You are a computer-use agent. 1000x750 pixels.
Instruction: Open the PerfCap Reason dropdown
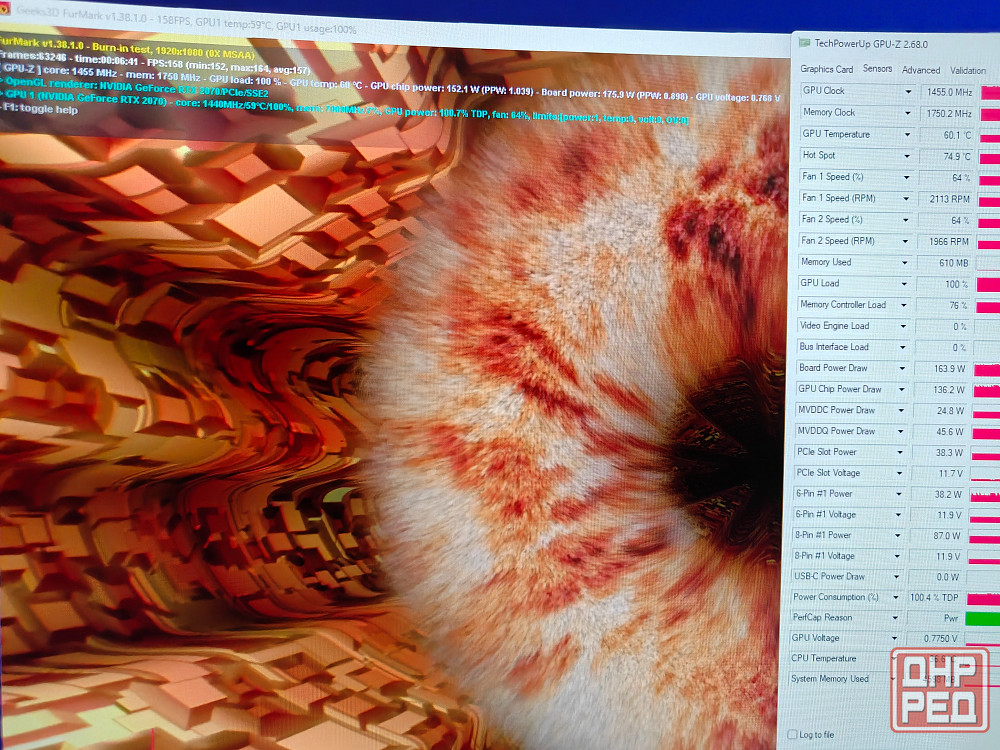click(900, 618)
